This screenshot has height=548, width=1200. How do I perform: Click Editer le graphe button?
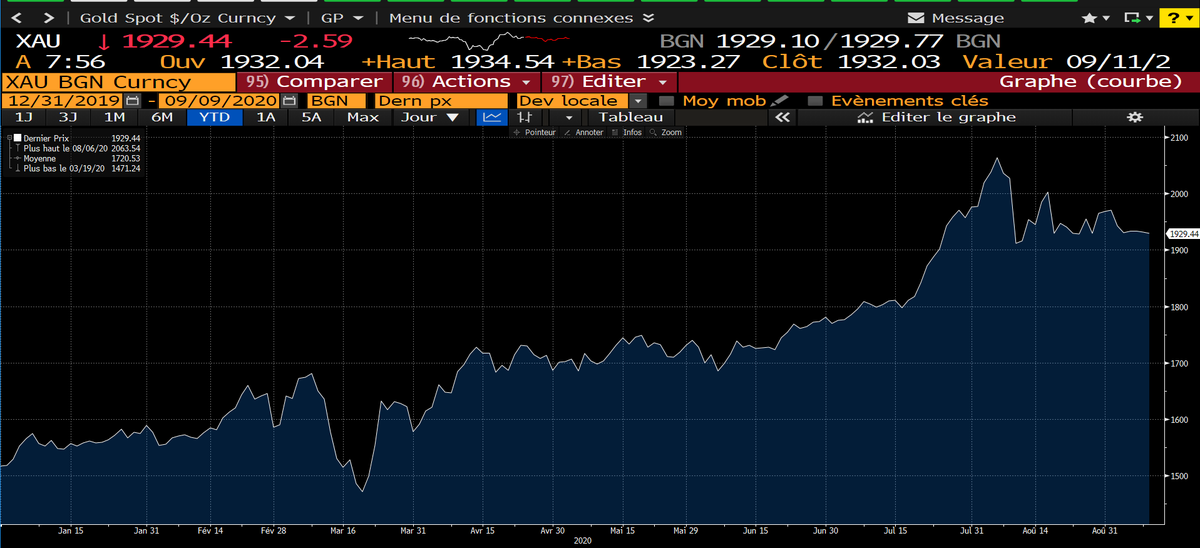pos(936,117)
